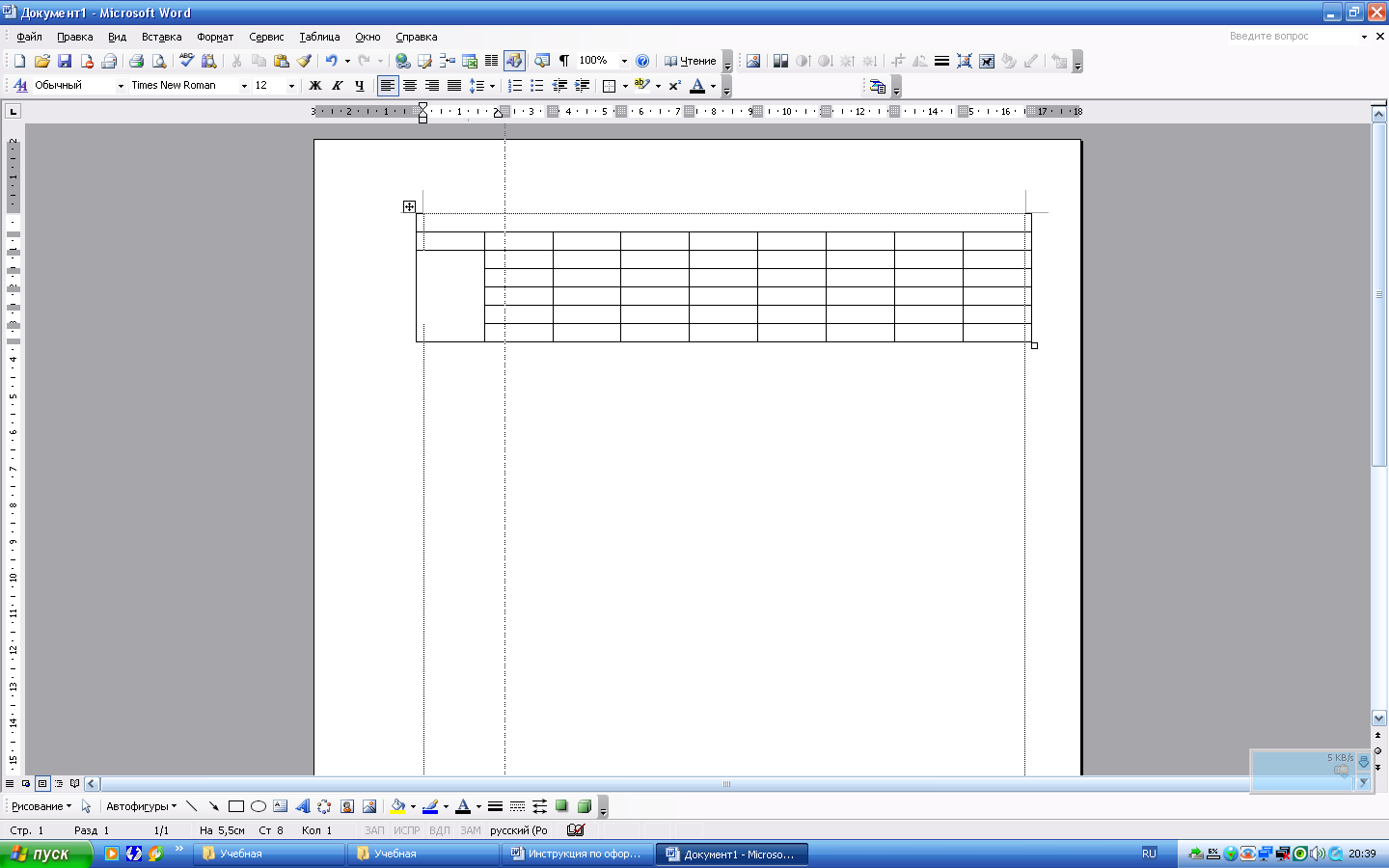Viewport: 1389px width, 868px height.
Task: Toggle the non-printing characters ¶ display
Action: (x=564, y=61)
